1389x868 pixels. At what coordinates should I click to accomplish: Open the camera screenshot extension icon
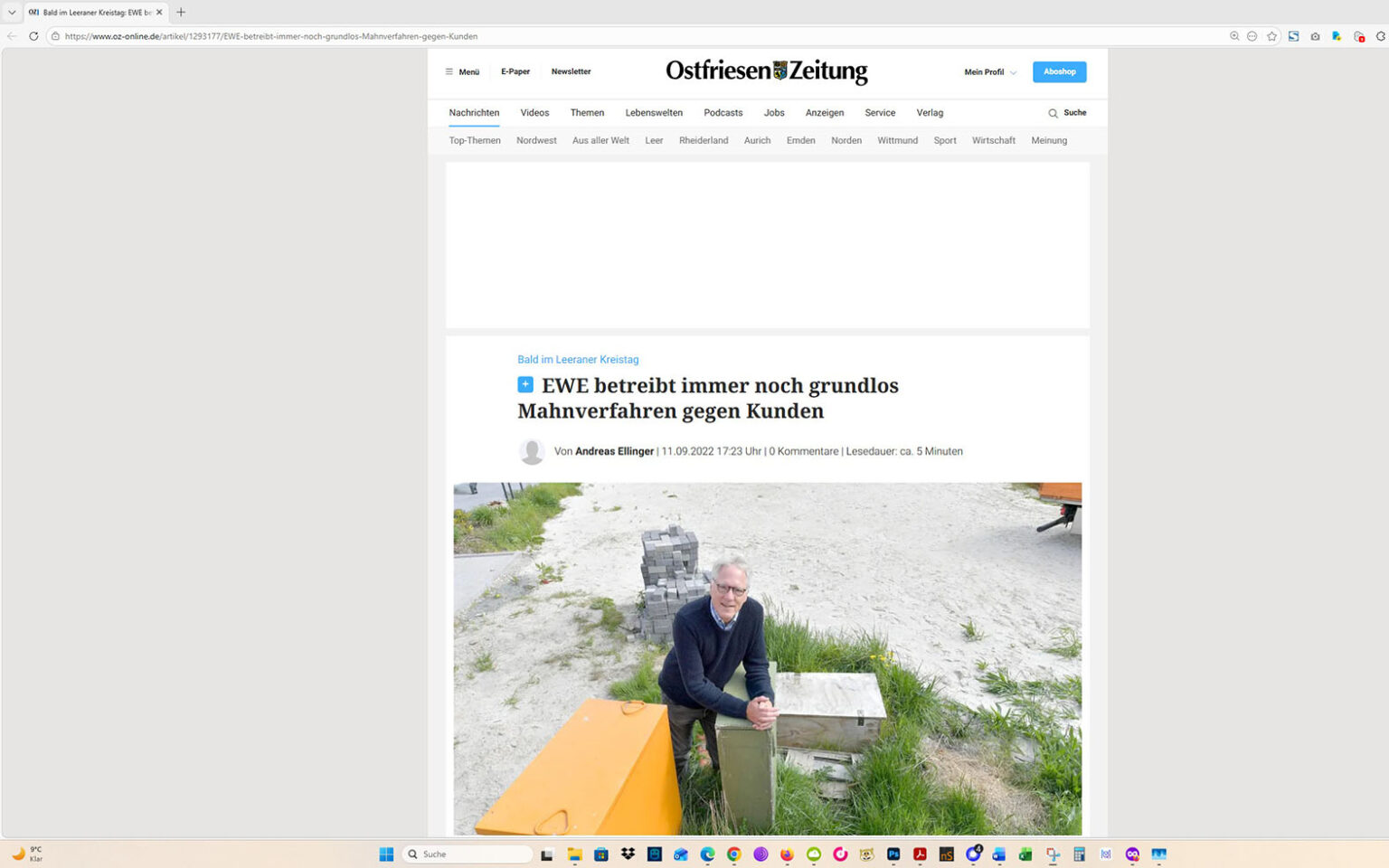[x=1316, y=36]
